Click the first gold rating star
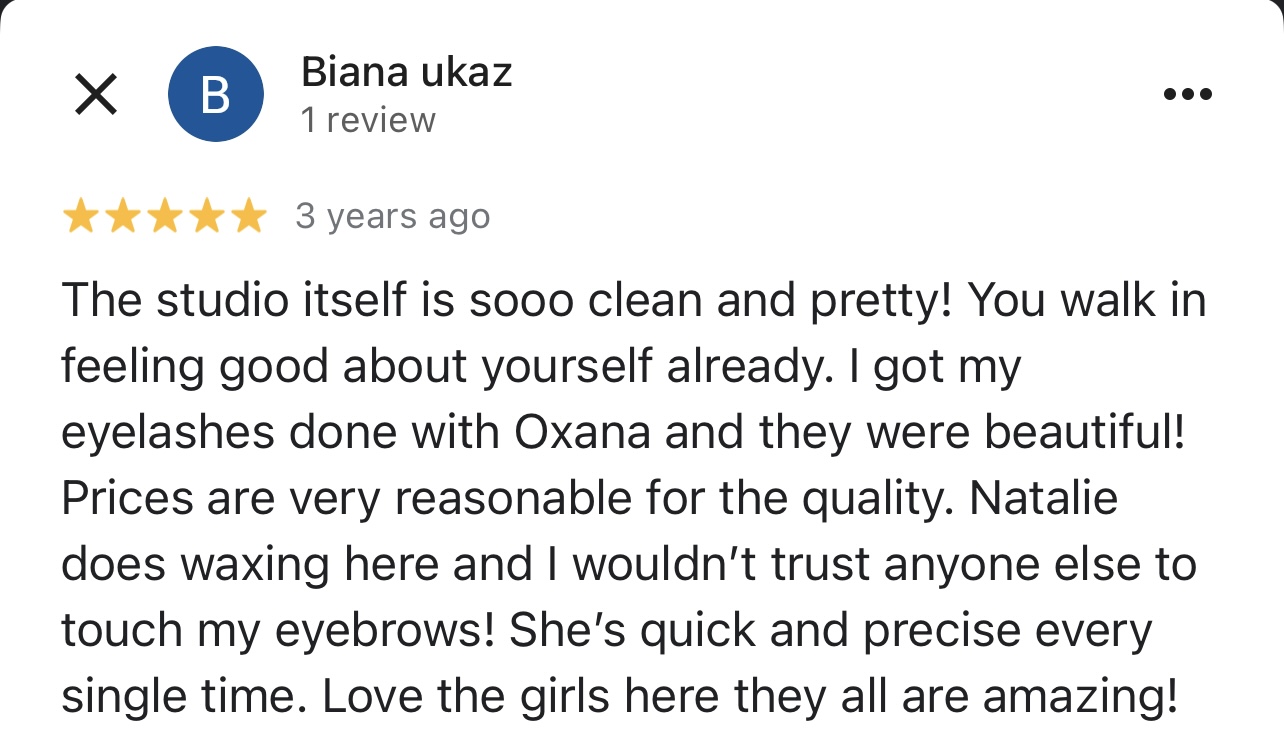 [x=79, y=217]
